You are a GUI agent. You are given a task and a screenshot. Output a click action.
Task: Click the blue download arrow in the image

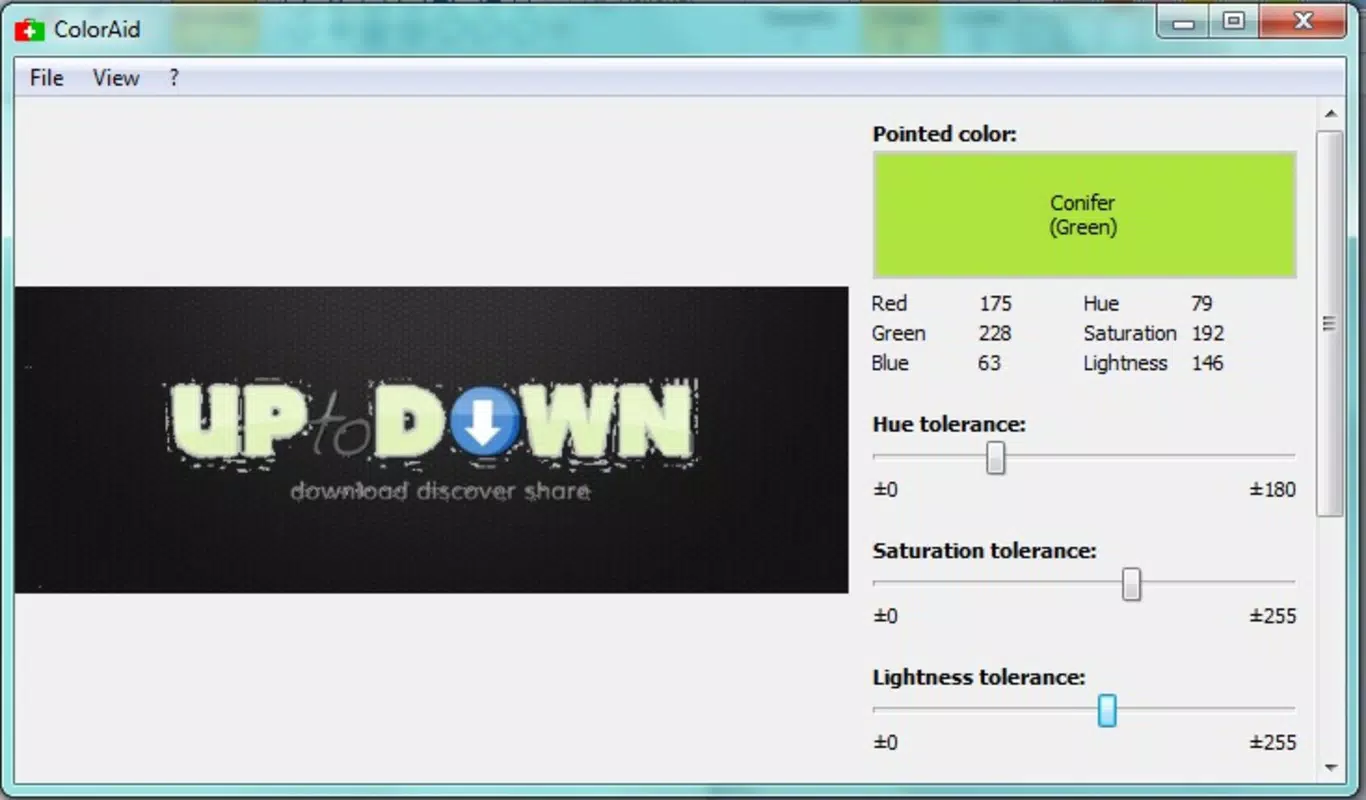coord(485,421)
